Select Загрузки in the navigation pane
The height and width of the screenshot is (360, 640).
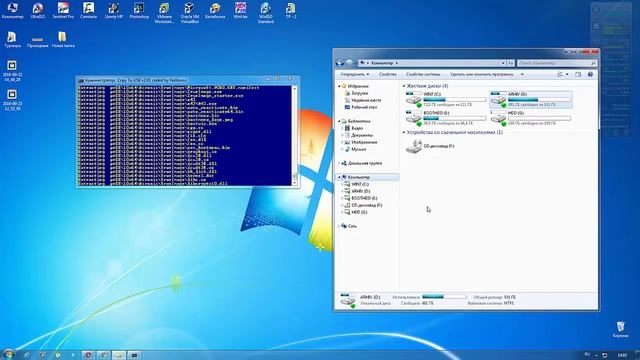[x=359, y=93]
